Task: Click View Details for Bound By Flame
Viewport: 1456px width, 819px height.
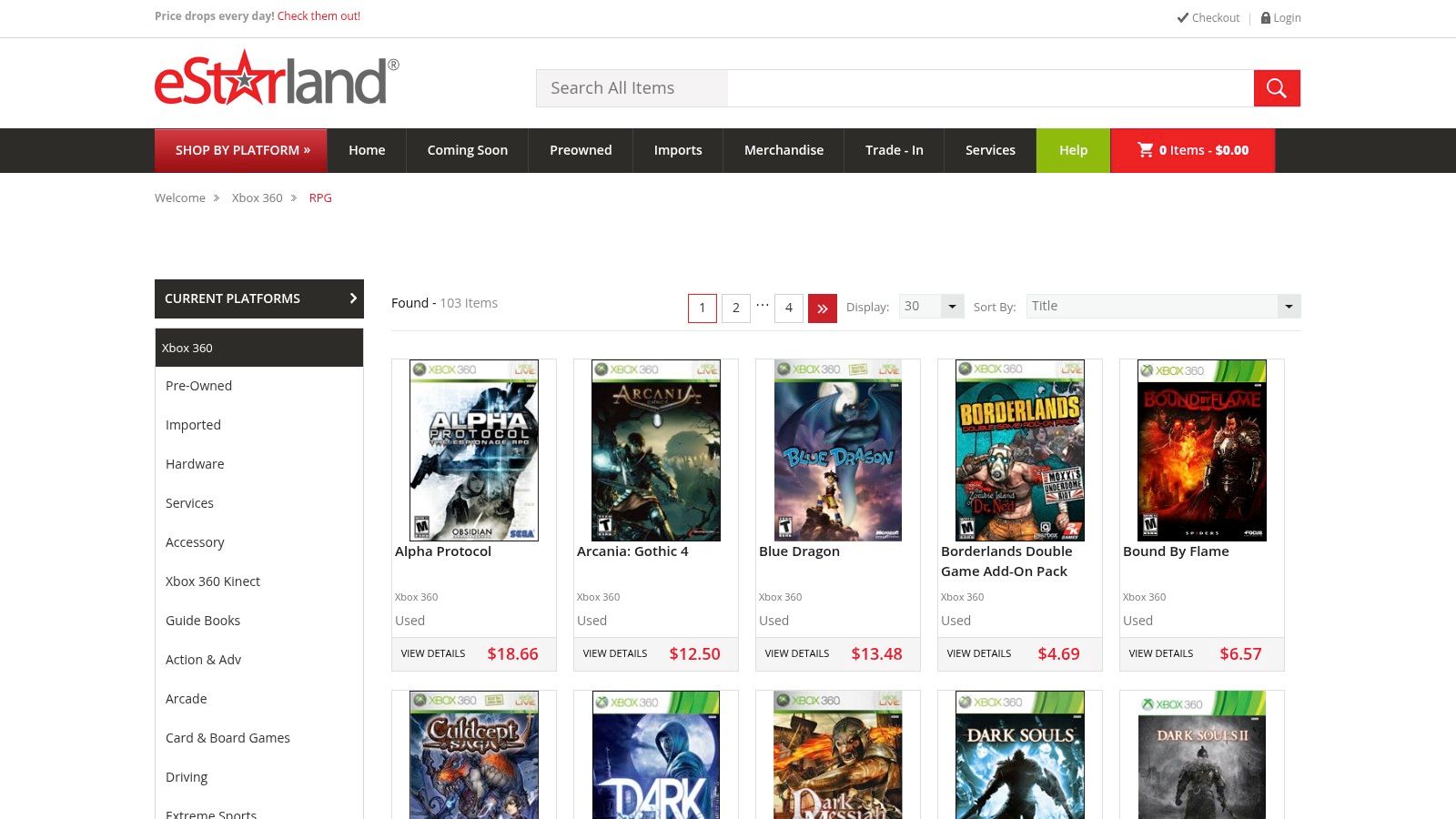Action: pyautogui.click(x=1161, y=653)
